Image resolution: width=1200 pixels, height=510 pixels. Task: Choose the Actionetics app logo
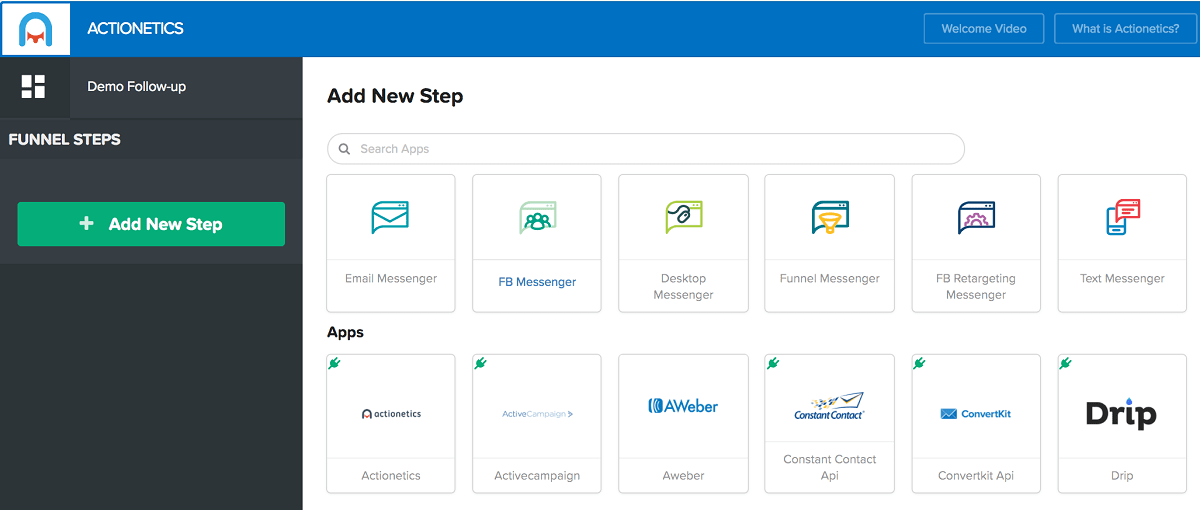[391, 413]
